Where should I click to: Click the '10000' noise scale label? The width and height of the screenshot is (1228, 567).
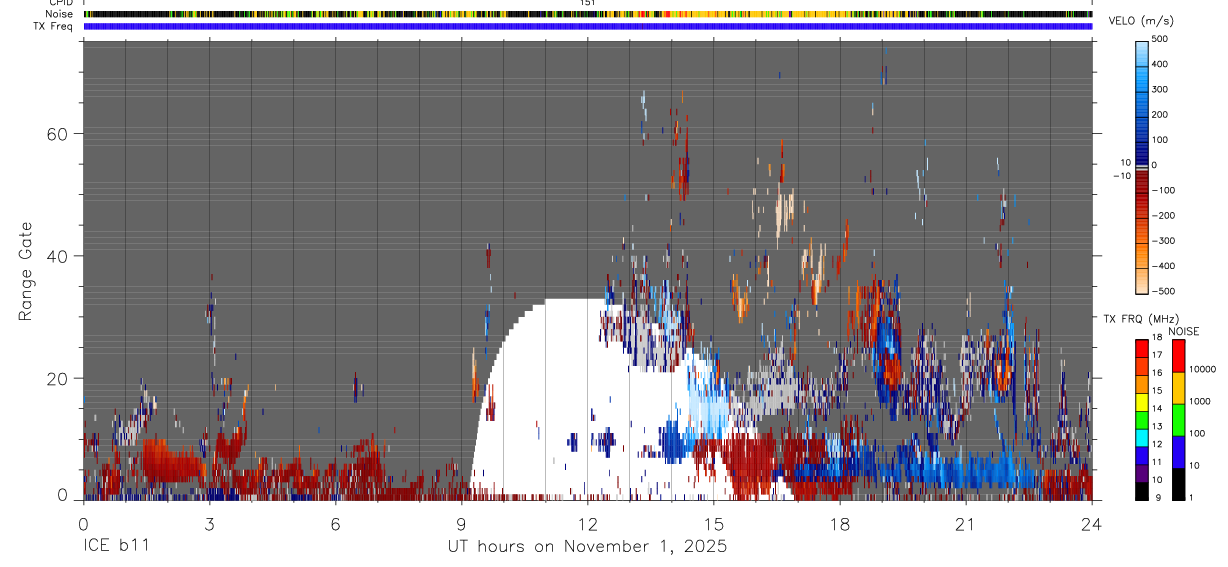coord(1202,369)
